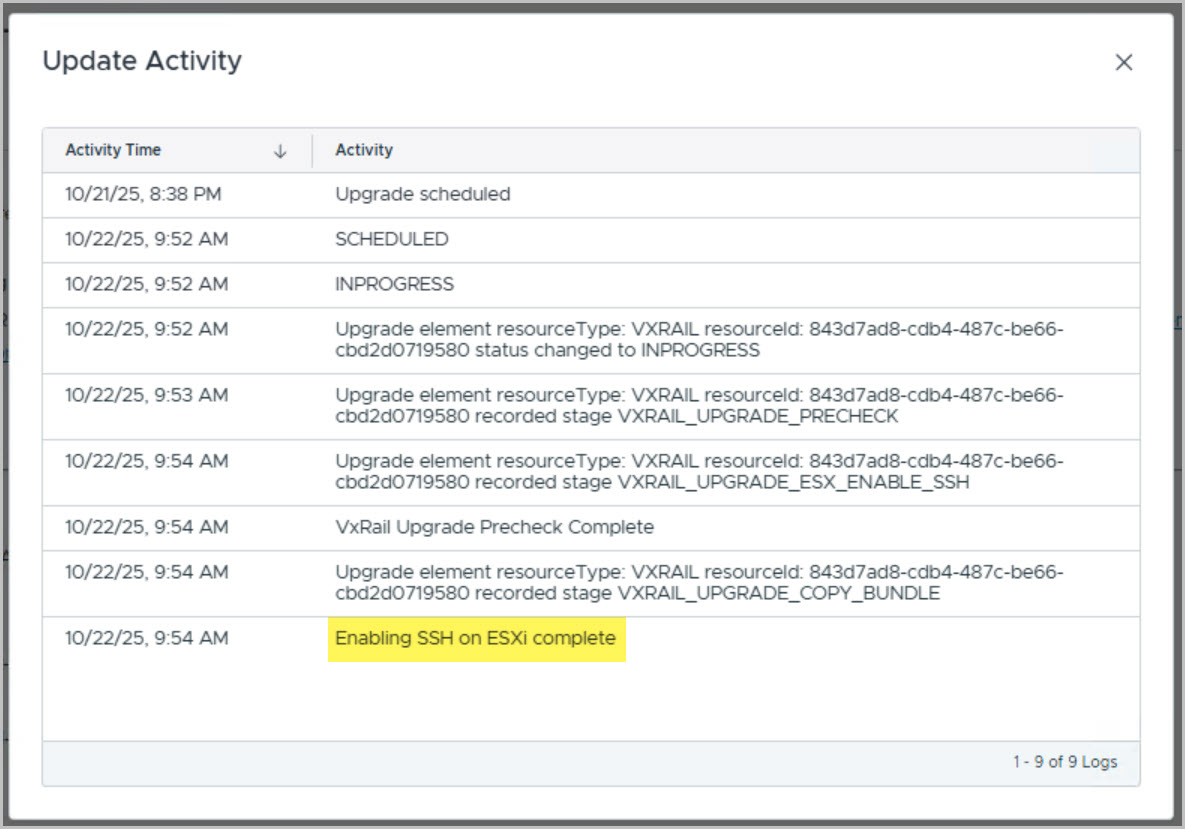Click "VxRail Upgrade Precheck Complete" entry
The width and height of the screenshot is (1185, 829).
pos(494,527)
